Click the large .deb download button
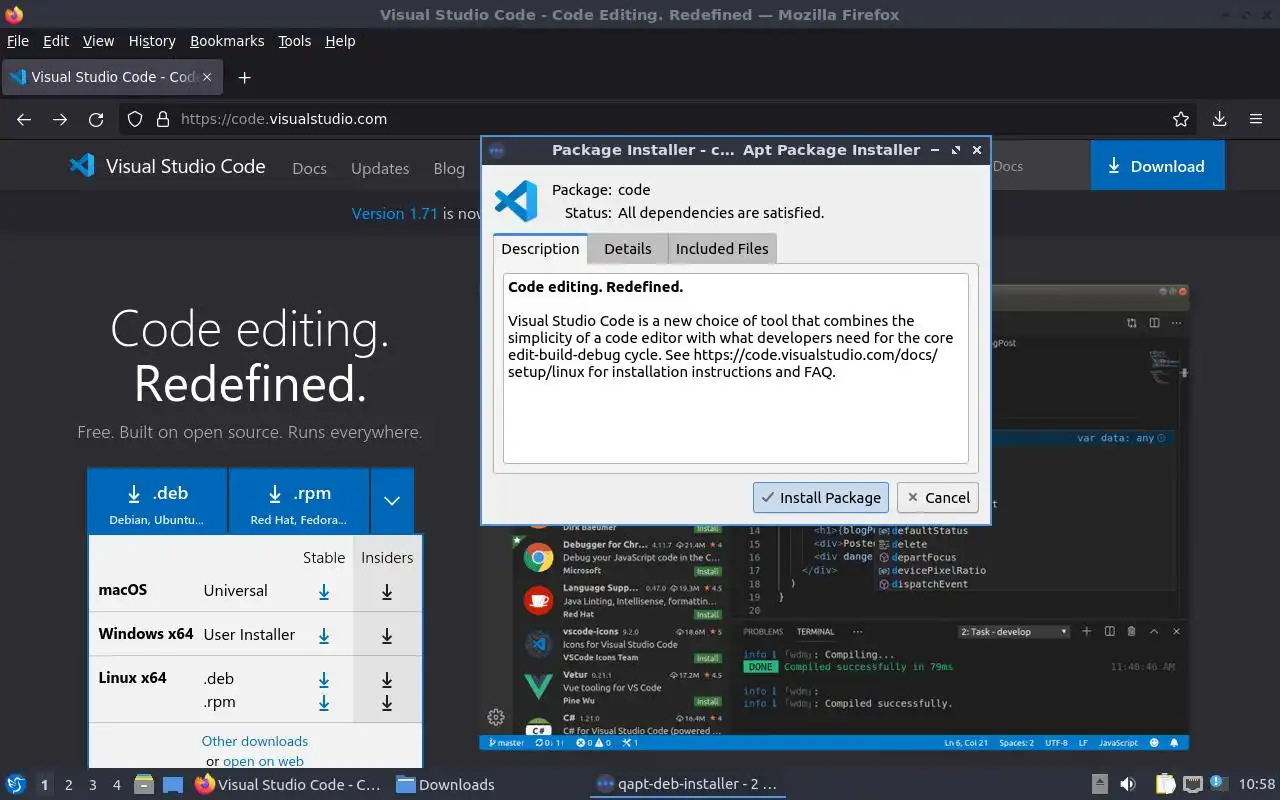This screenshot has width=1280, height=800. point(157,501)
